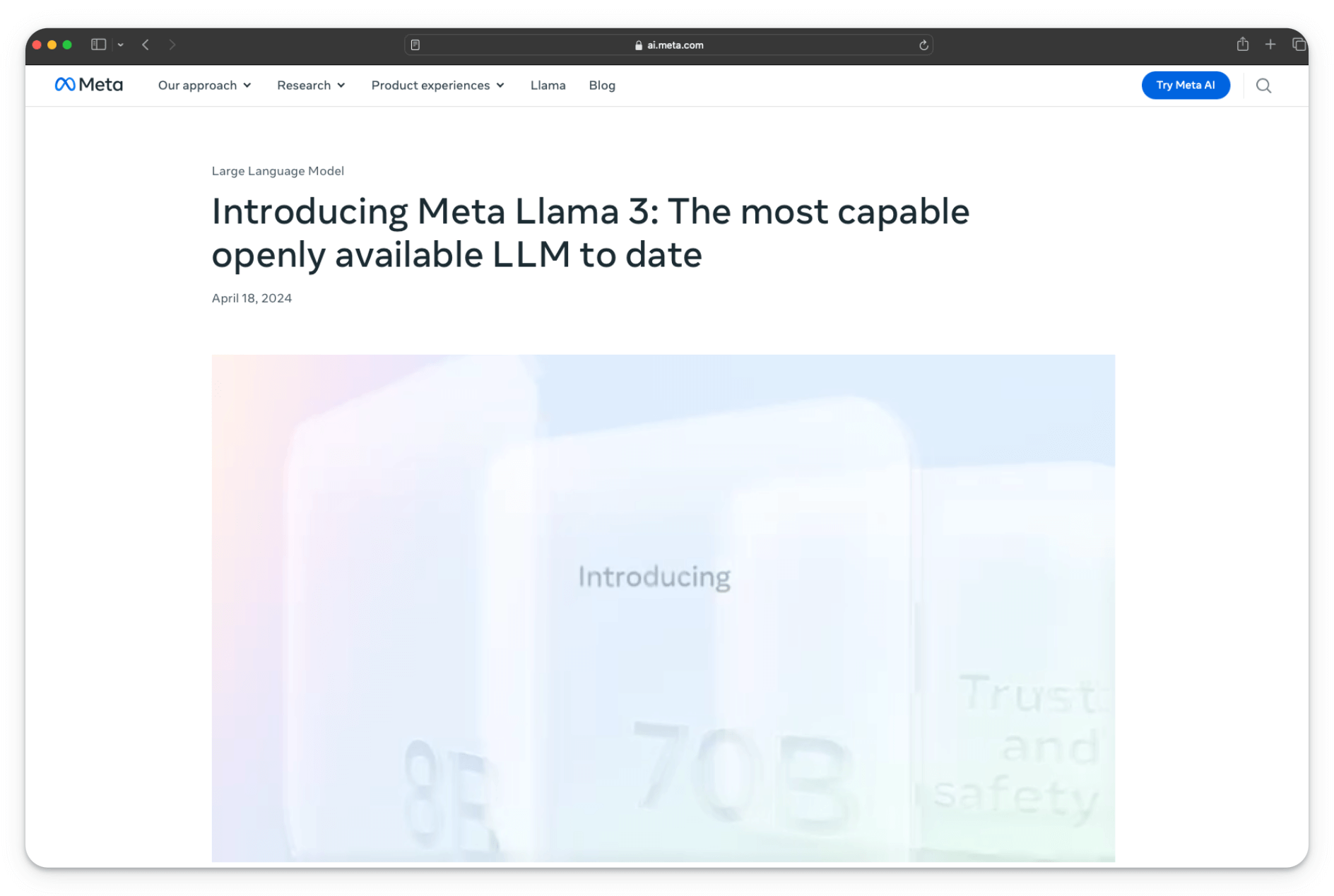The width and height of the screenshot is (1334, 896).
Task: Toggle the Safari sidebar icon
Action: [98, 45]
